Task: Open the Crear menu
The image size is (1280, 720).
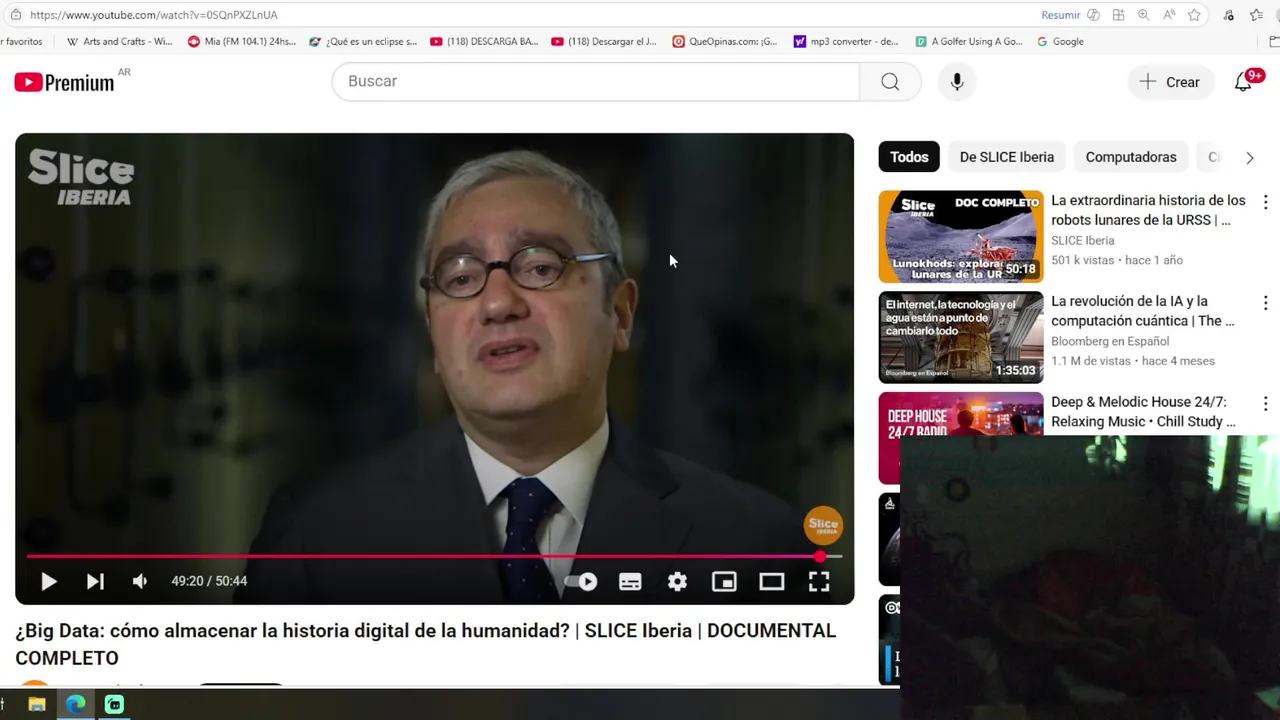Action: point(1170,82)
